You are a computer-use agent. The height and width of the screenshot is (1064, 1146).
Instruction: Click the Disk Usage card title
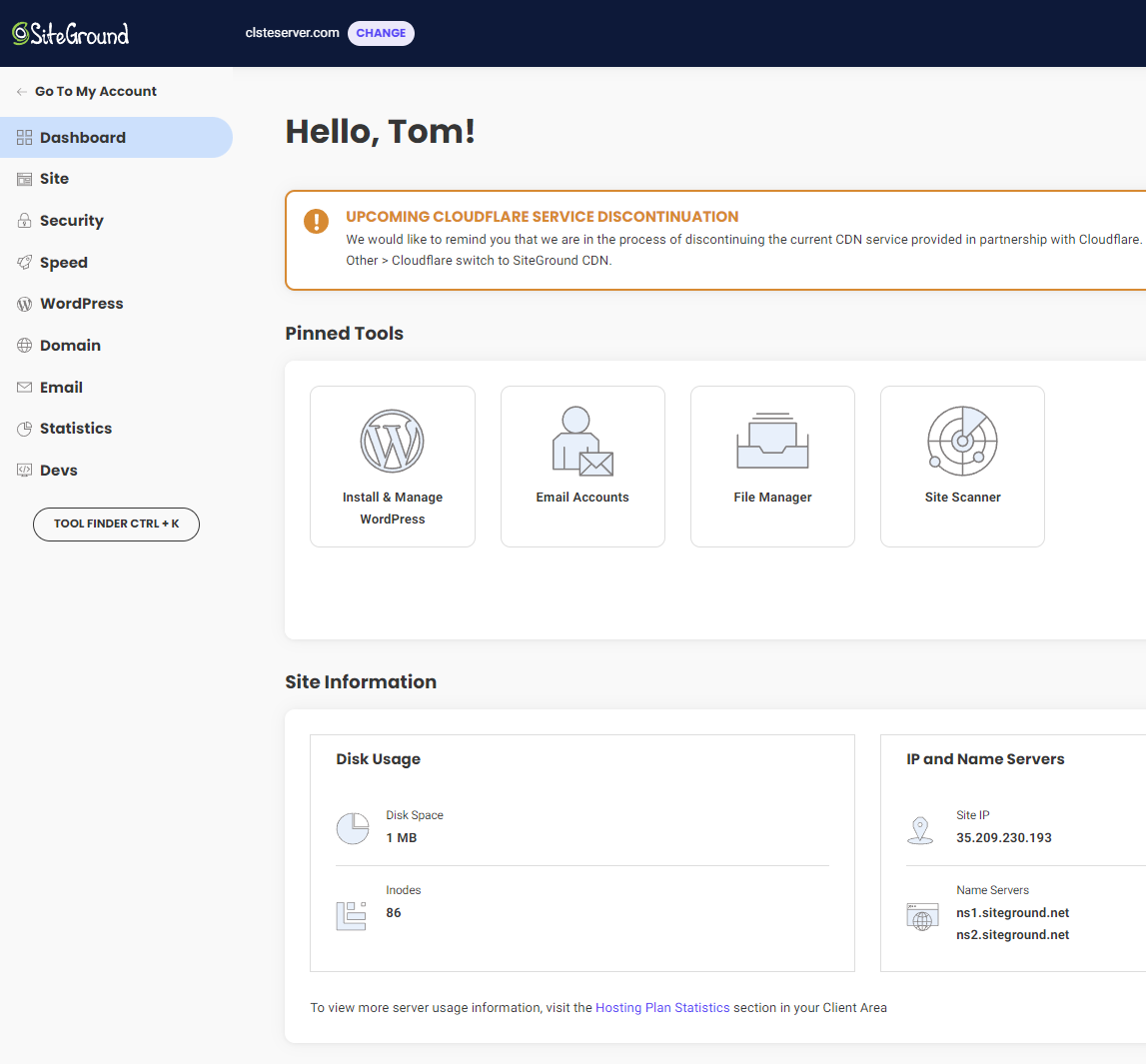click(x=378, y=759)
